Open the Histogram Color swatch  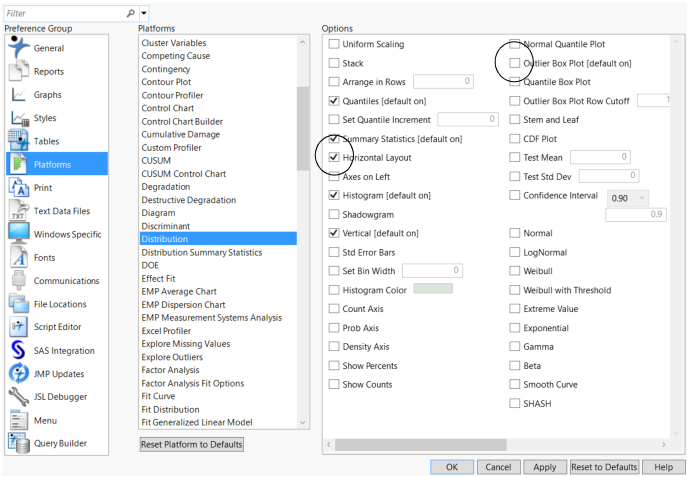click(x=433, y=289)
